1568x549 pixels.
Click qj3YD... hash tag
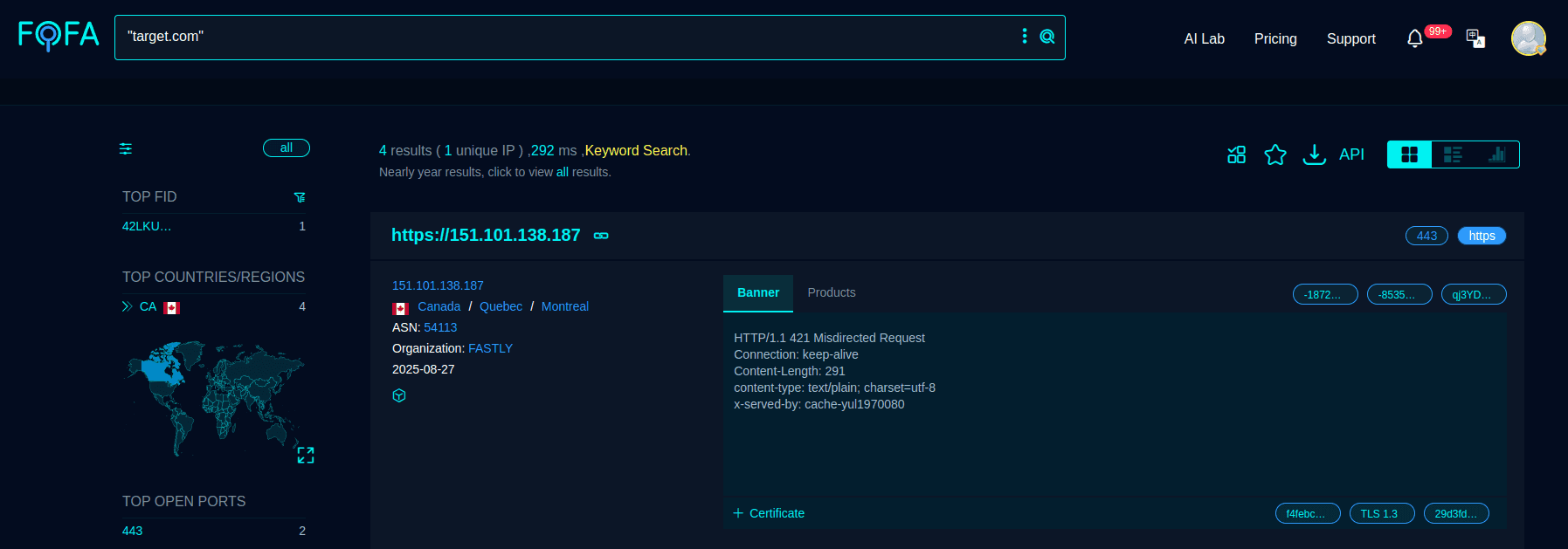coord(1474,294)
